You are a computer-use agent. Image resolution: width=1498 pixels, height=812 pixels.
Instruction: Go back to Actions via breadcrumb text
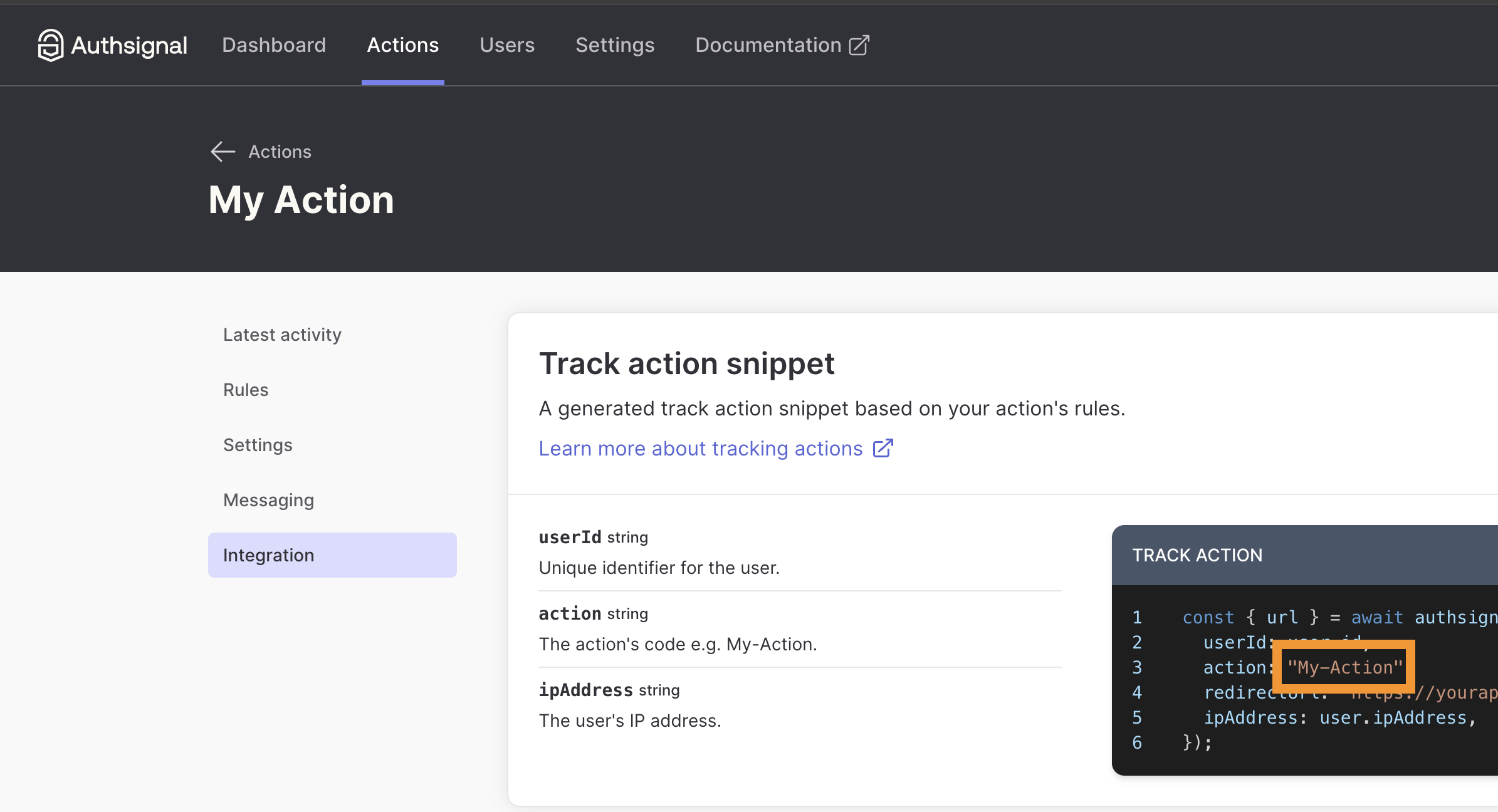pos(280,152)
